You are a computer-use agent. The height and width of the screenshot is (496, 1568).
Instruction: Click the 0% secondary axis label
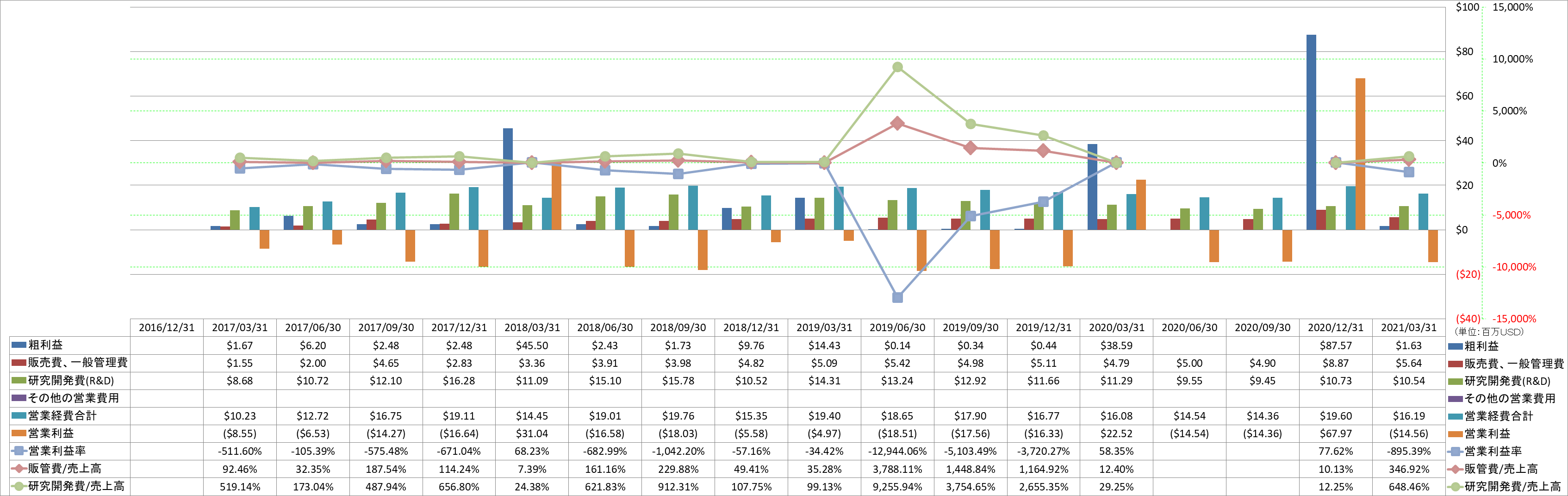tap(1499, 163)
